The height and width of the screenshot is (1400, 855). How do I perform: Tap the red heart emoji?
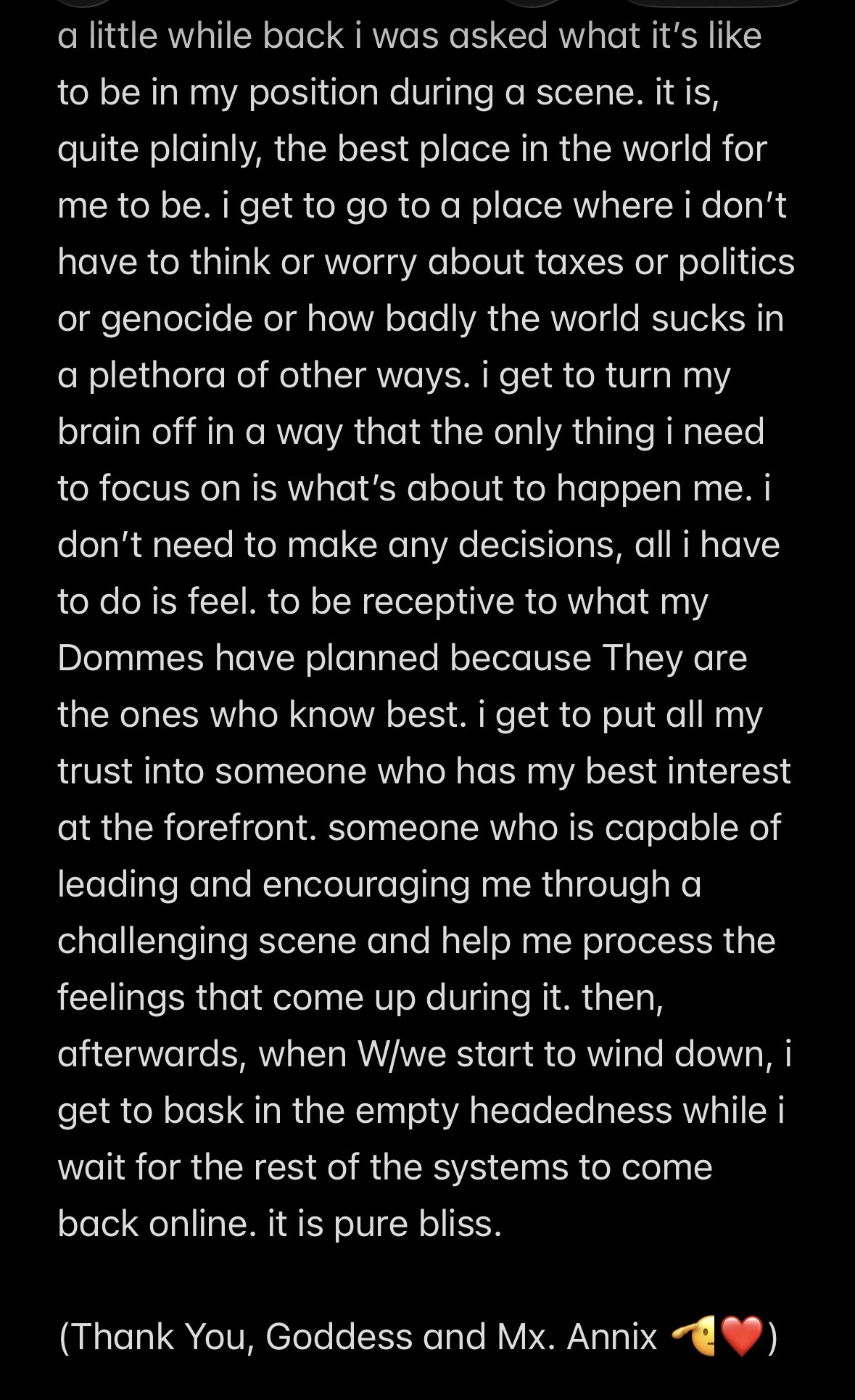pyautogui.click(x=743, y=1336)
